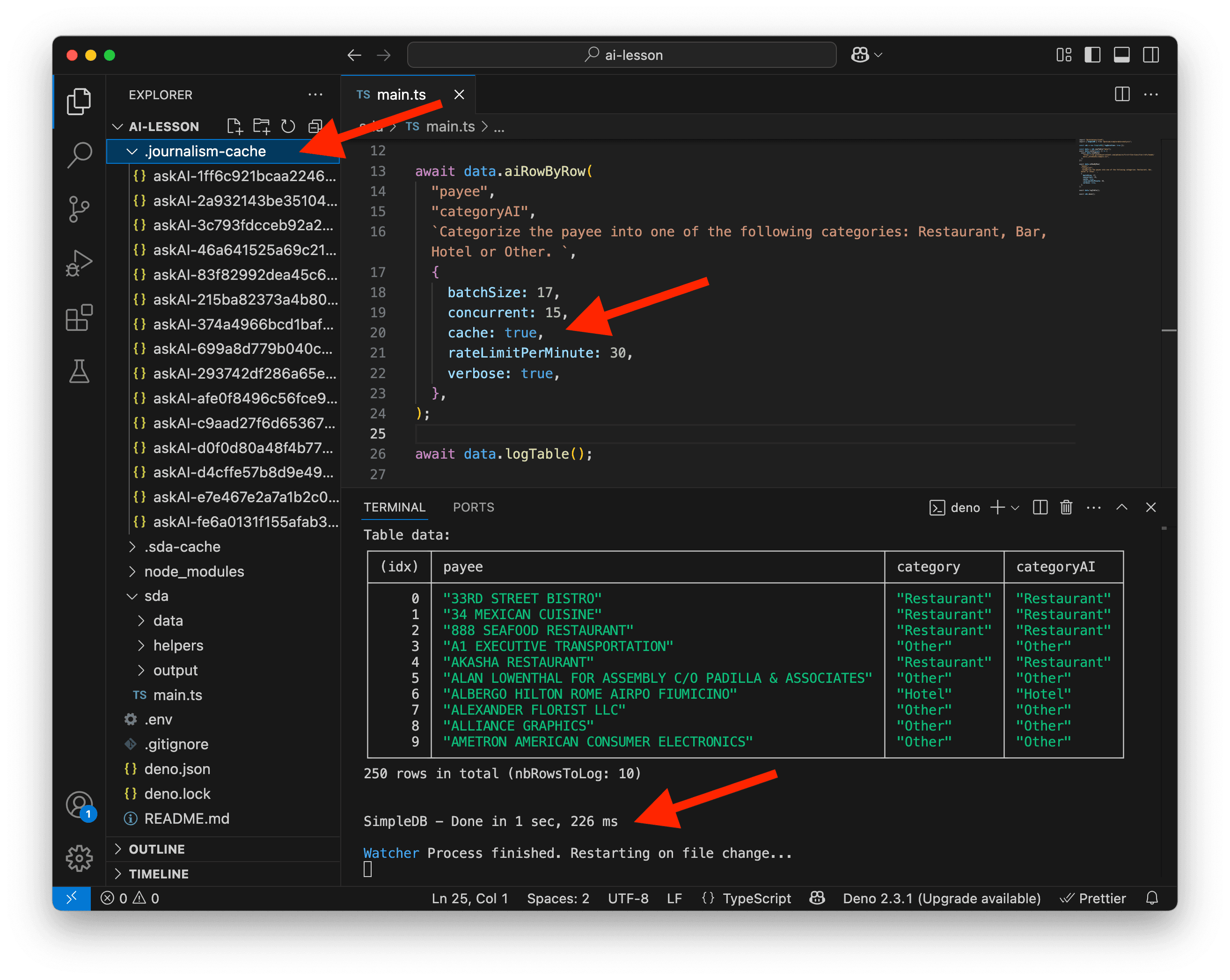Expand the helpers folder
The height and width of the screenshot is (980, 1230).
[223, 645]
